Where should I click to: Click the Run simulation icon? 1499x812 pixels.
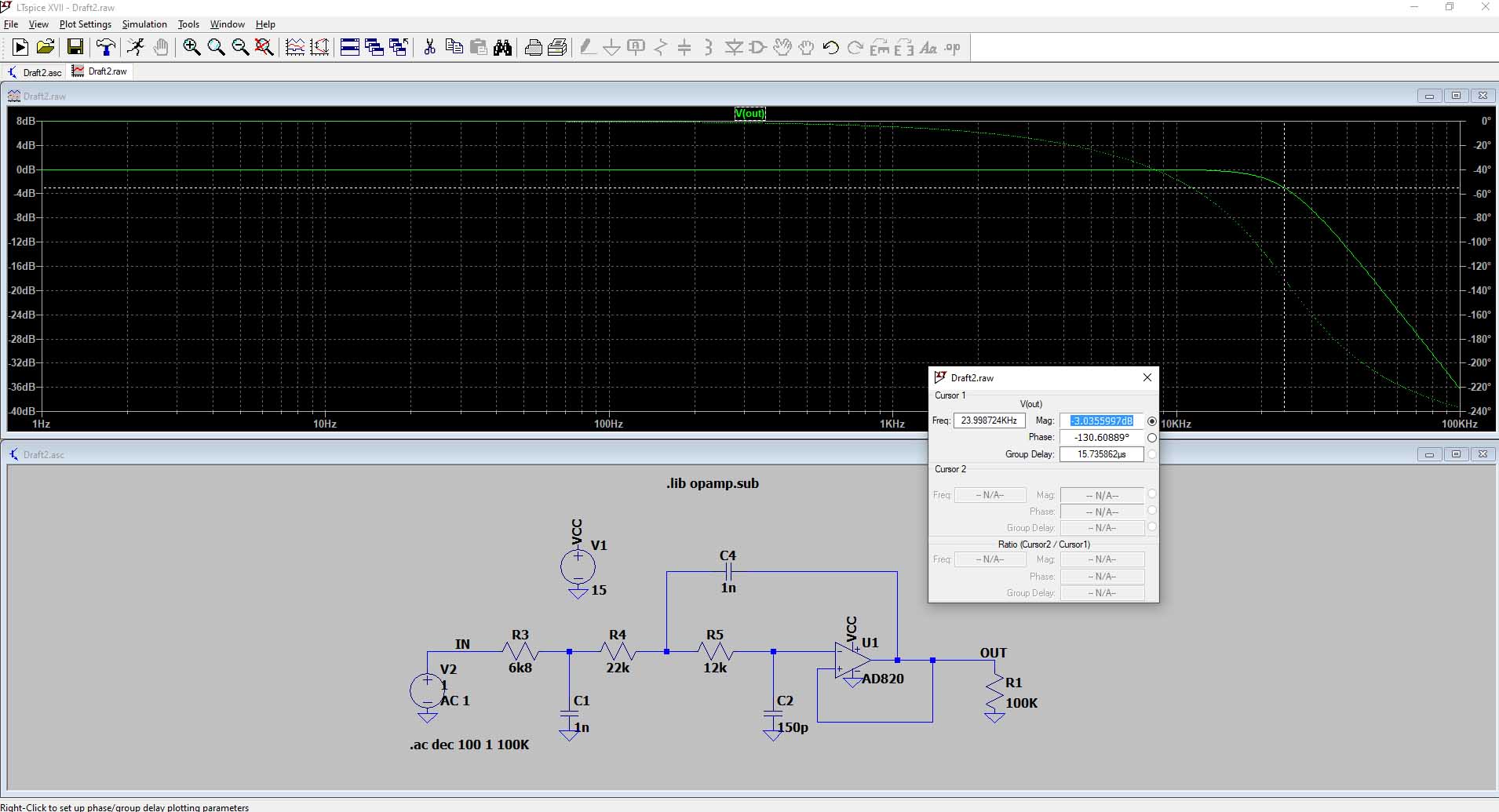point(20,48)
